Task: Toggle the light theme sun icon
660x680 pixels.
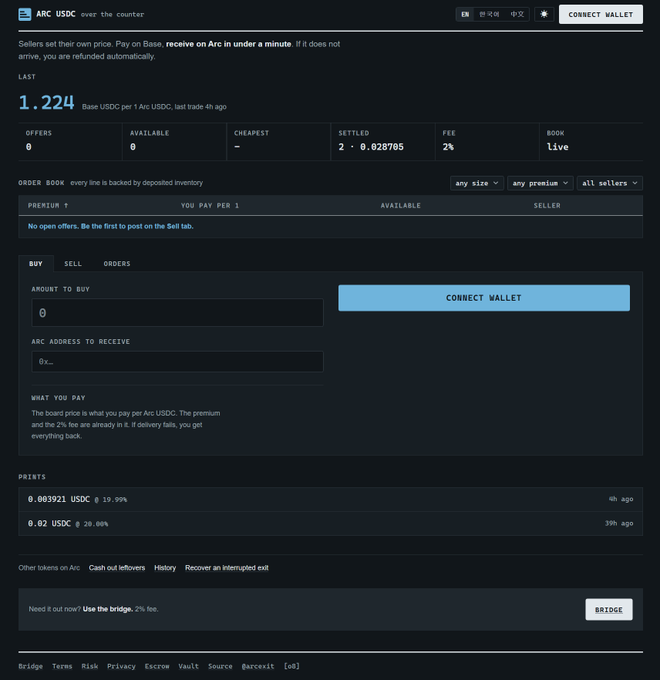Action: click(544, 14)
